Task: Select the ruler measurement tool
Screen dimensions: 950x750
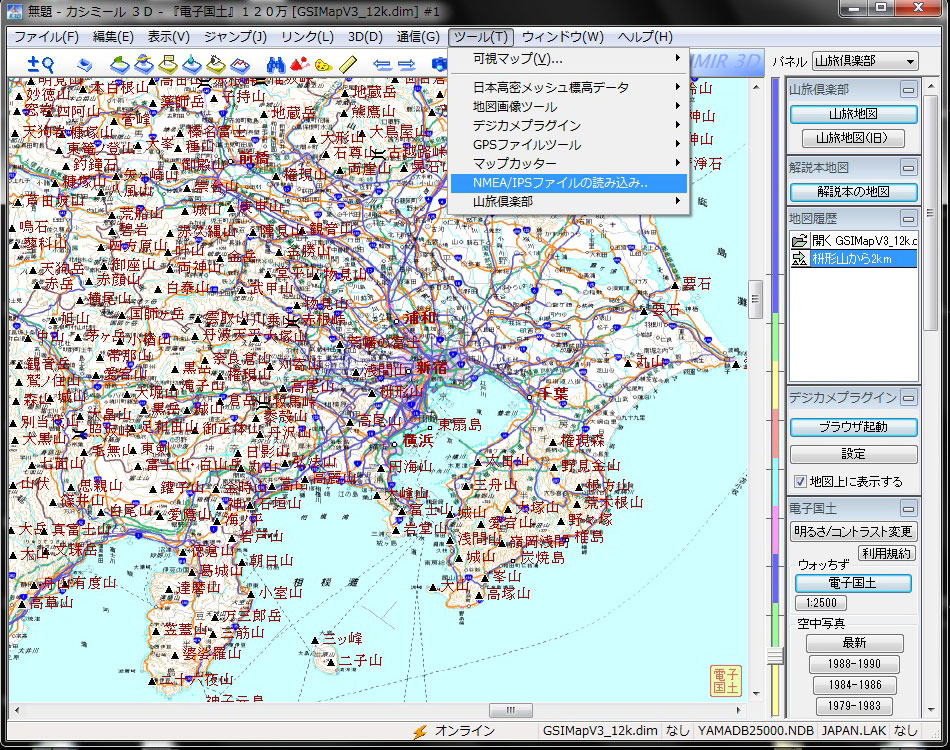Action: (348, 64)
